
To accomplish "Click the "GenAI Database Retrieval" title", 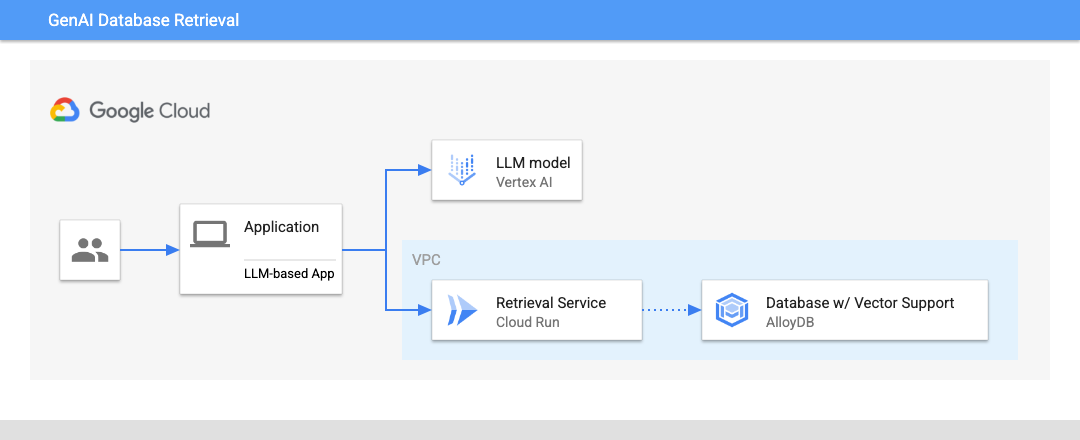I will tap(143, 20).
